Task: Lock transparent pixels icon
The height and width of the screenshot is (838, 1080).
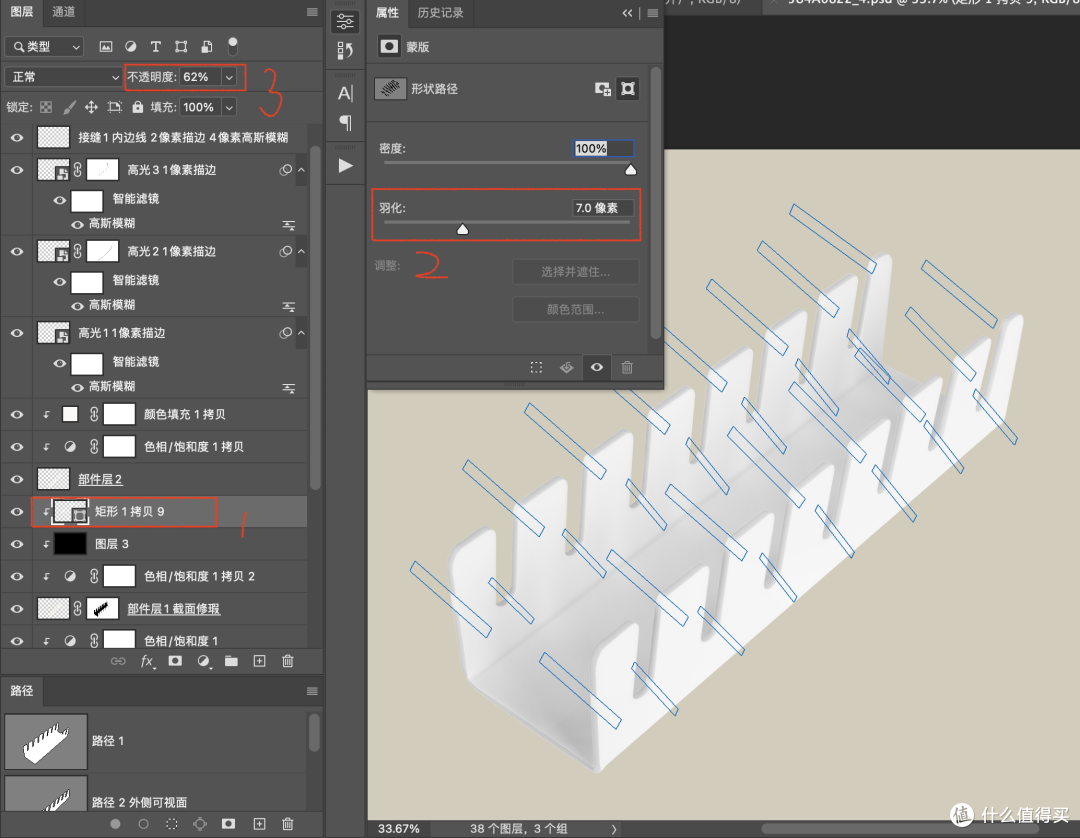Action: (46, 107)
